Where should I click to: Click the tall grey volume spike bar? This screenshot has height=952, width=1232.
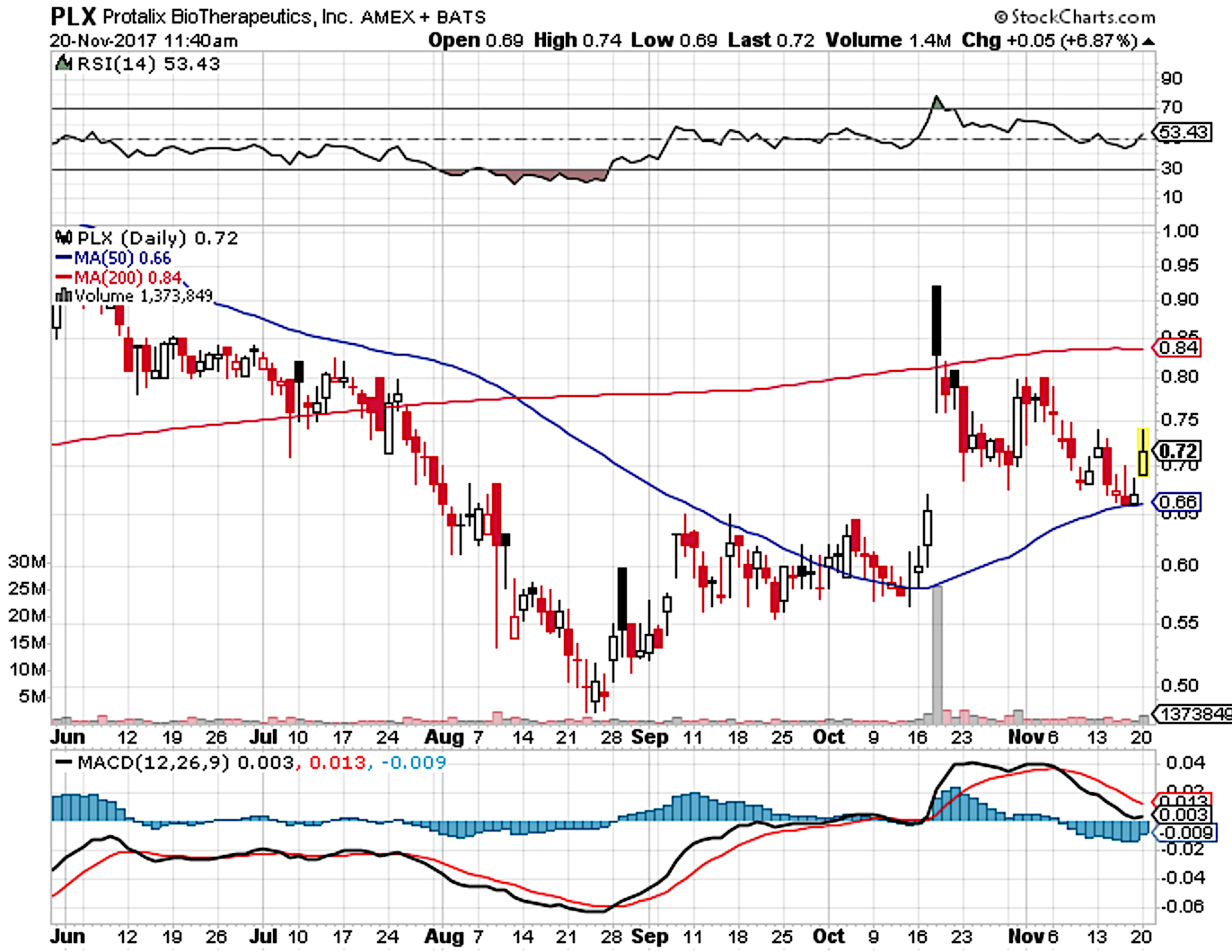[937, 656]
